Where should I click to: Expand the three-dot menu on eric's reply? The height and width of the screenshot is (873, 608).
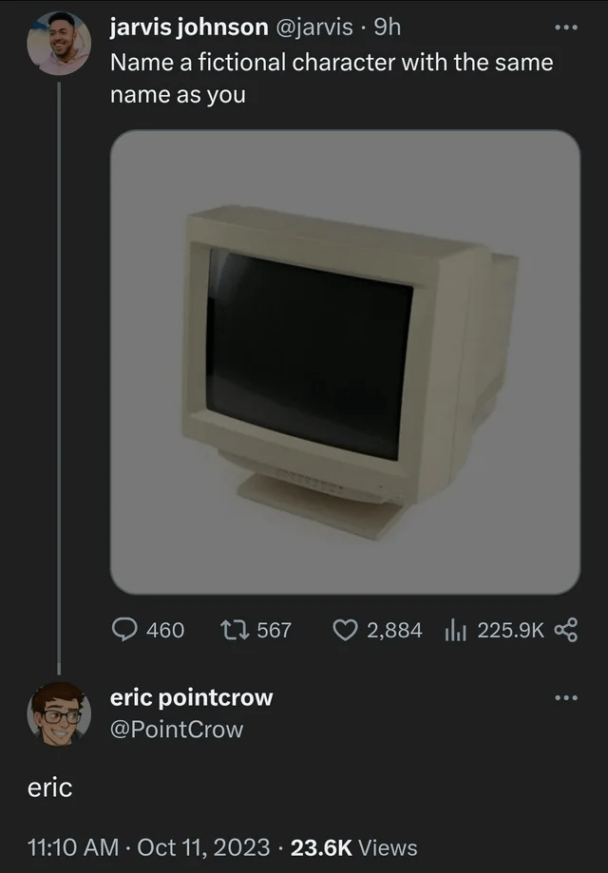[567, 696]
